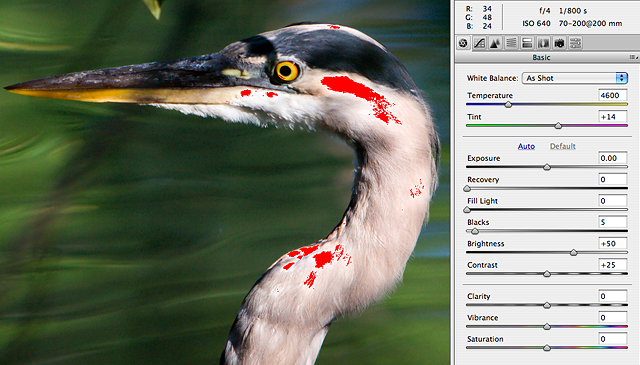Open the Lens Corrections panel icon

pyautogui.click(x=543, y=43)
